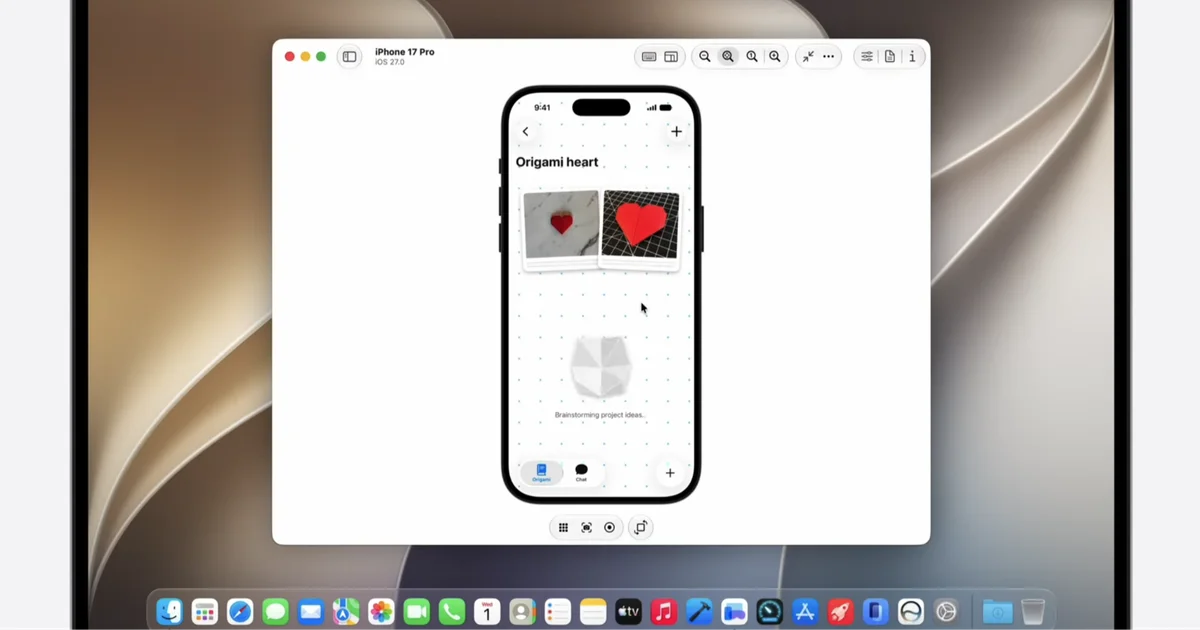
Task: Open Music in the Dock
Action: pyautogui.click(x=663, y=611)
